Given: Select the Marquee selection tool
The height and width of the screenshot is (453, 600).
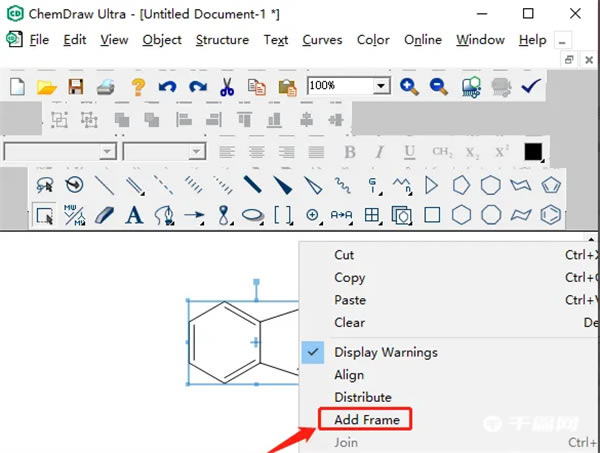Looking at the screenshot, I should point(44,215).
